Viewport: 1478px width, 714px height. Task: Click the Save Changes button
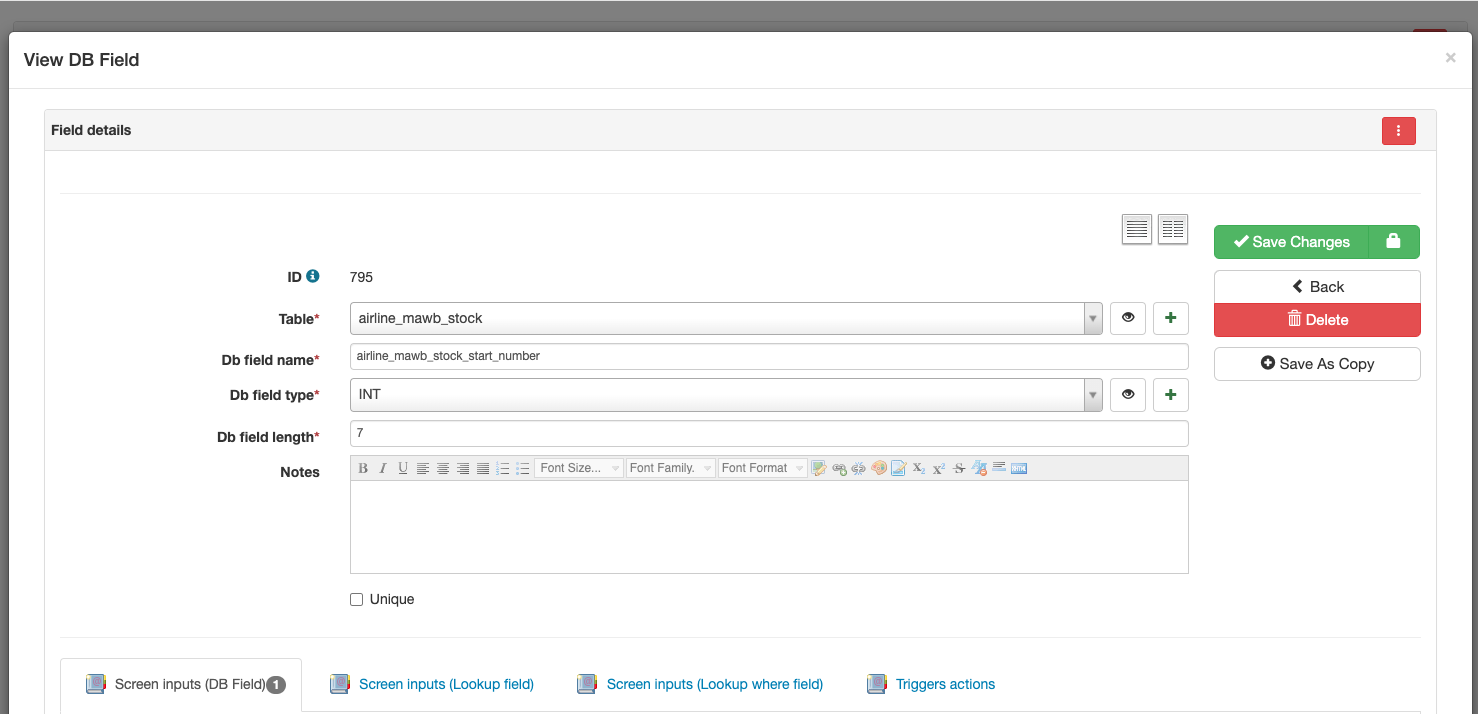tap(1291, 242)
